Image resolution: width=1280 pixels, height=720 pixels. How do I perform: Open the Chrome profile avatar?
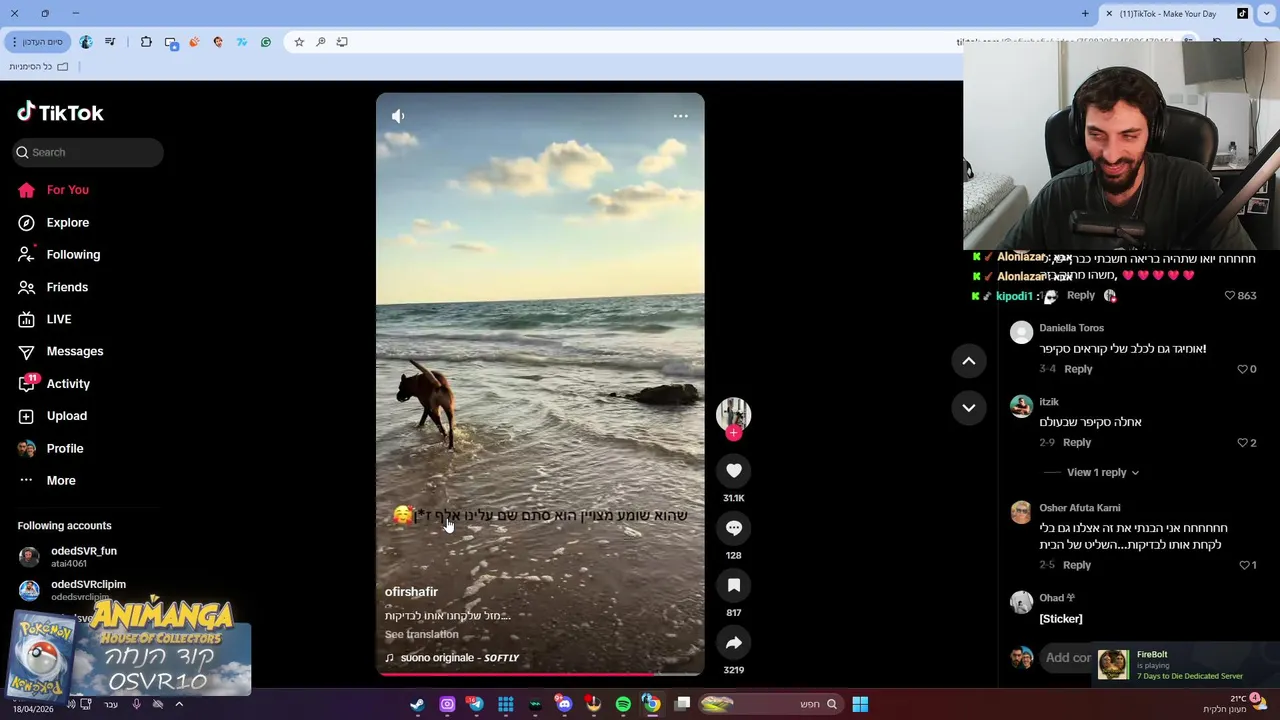point(86,42)
